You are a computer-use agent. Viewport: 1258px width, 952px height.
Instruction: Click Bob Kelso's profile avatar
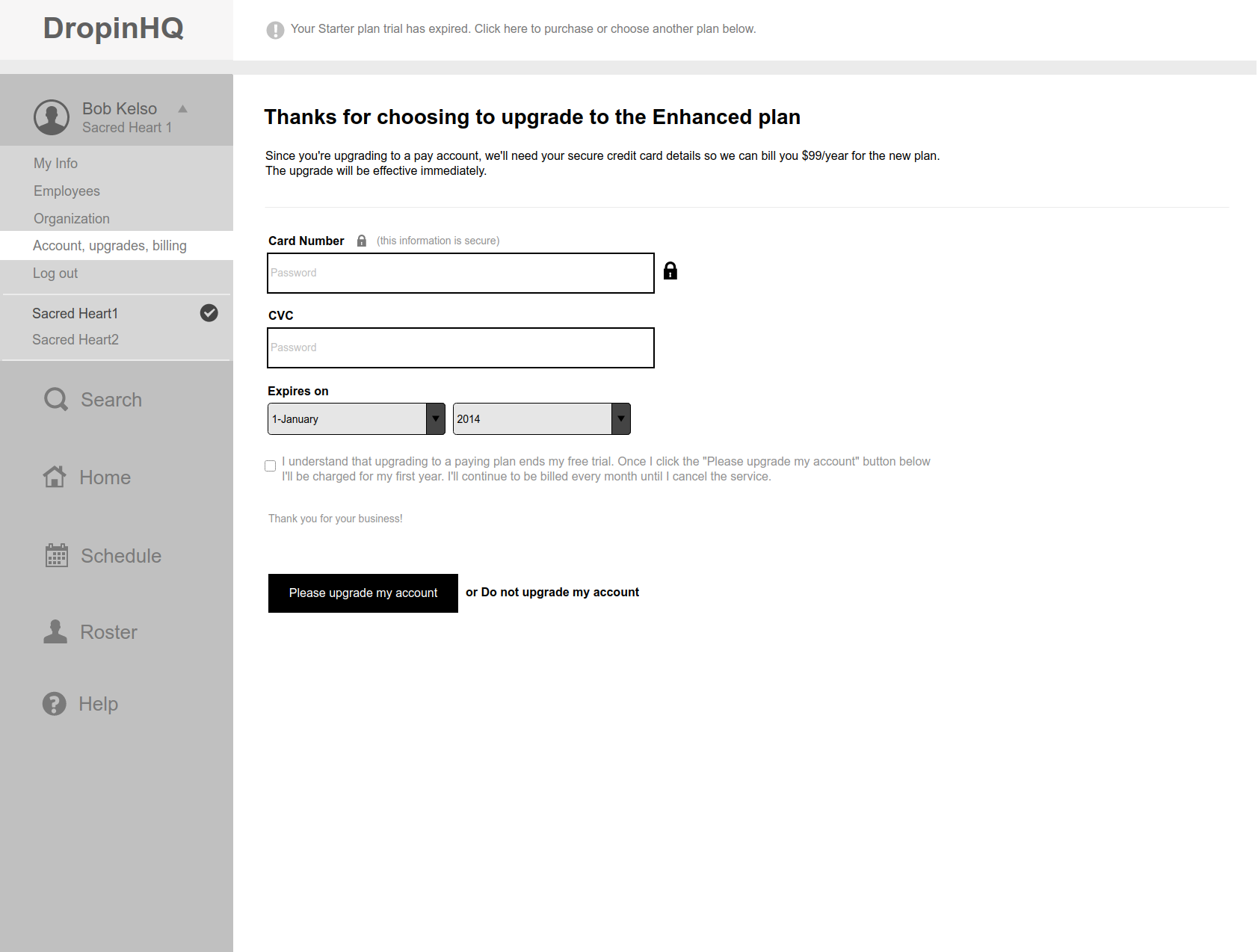[52, 117]
